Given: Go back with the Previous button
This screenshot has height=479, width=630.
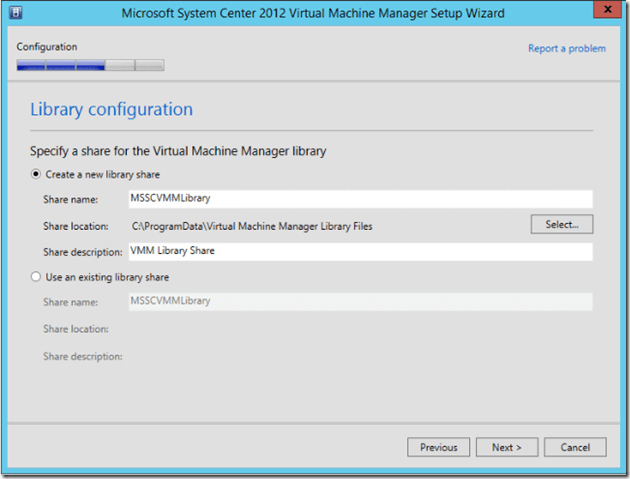Looking at the screenshot, I should coord(438,447).
